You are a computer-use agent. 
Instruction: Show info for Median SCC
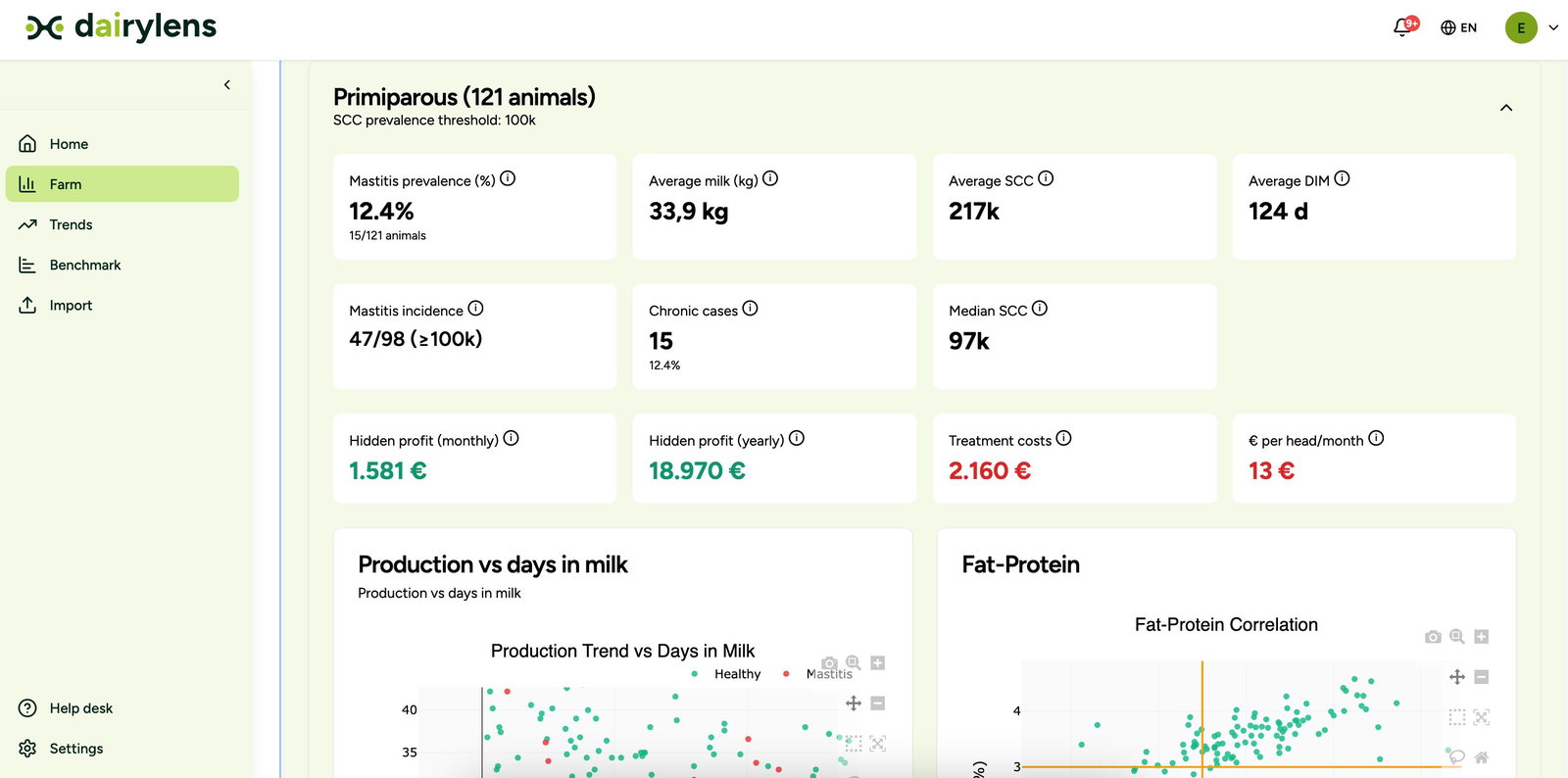click(1040, 308)
